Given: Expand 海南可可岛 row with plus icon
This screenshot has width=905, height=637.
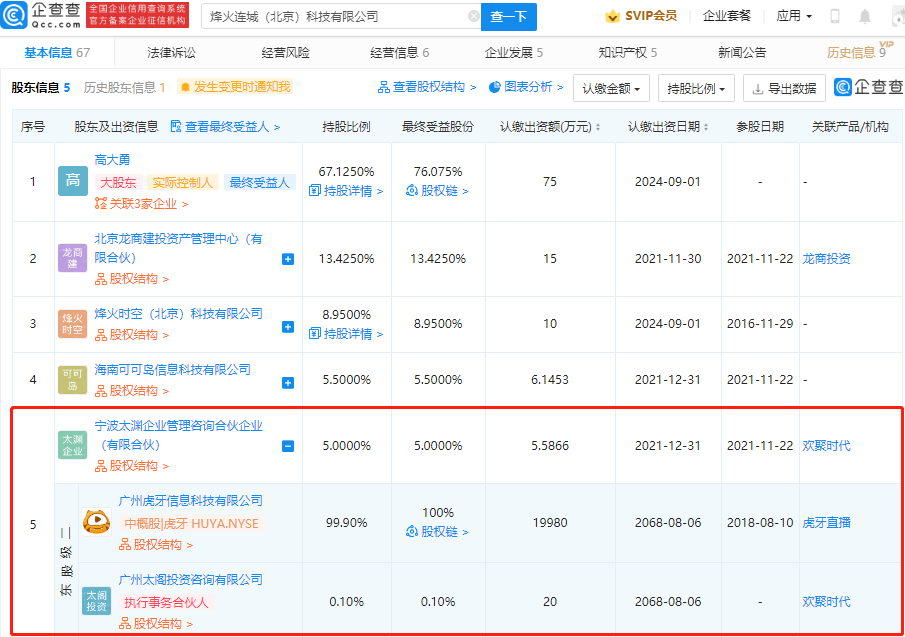Looking at the screenshot, I should pyautogui.click(x=288, y=383).
